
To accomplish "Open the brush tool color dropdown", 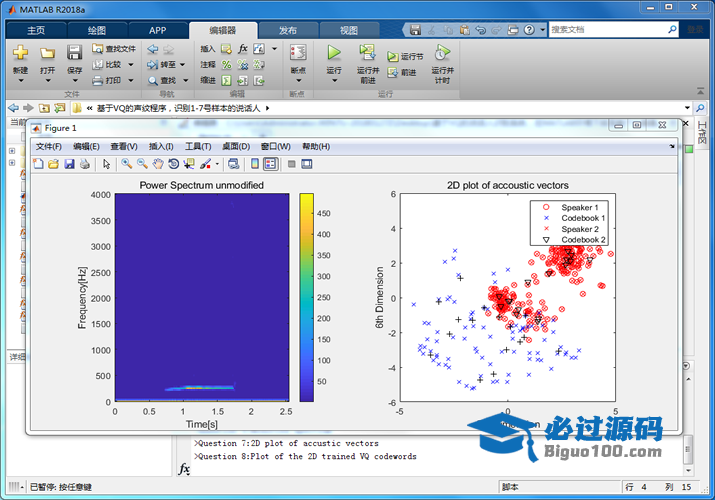I will point(217,164).
